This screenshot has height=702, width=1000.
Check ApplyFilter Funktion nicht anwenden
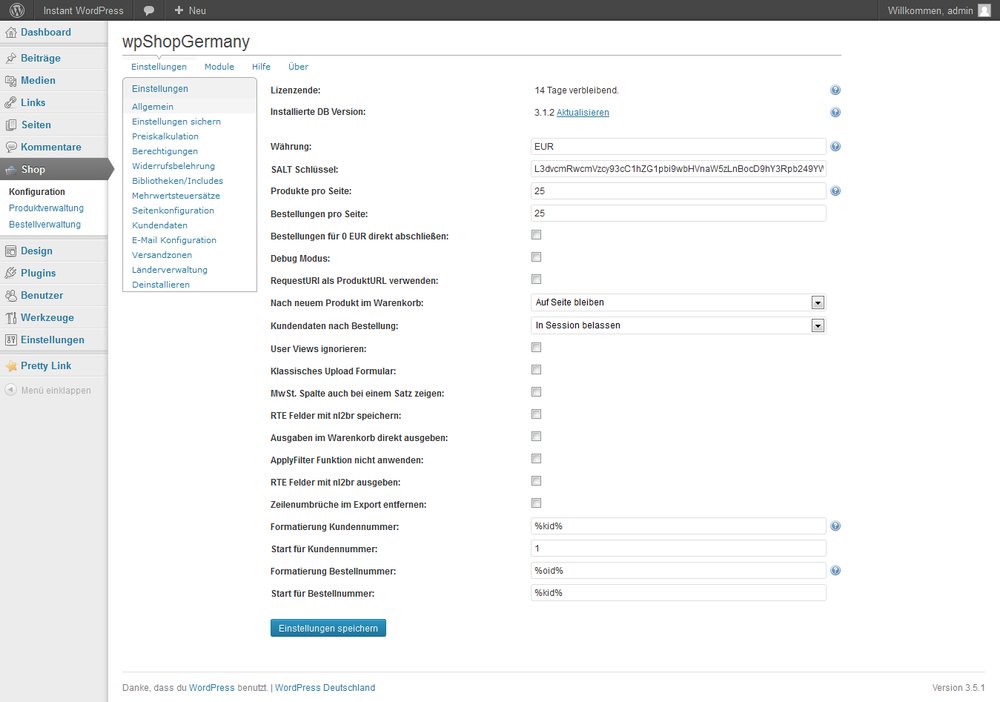click(536, 459)
